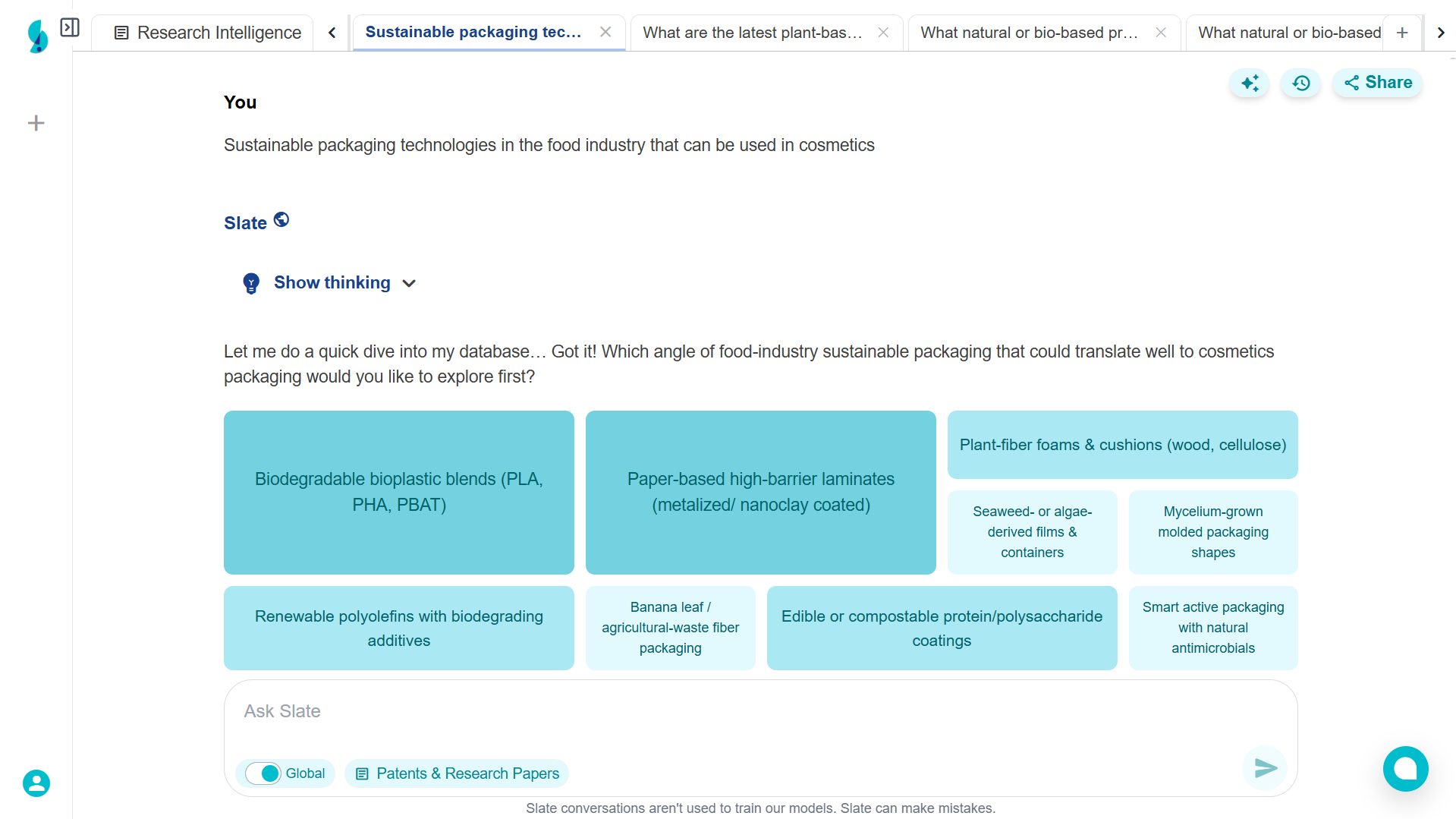The width and height of the screenshot is (1456, 819).
Task: Click the Slate logo icon
Action: click(37, 36)
